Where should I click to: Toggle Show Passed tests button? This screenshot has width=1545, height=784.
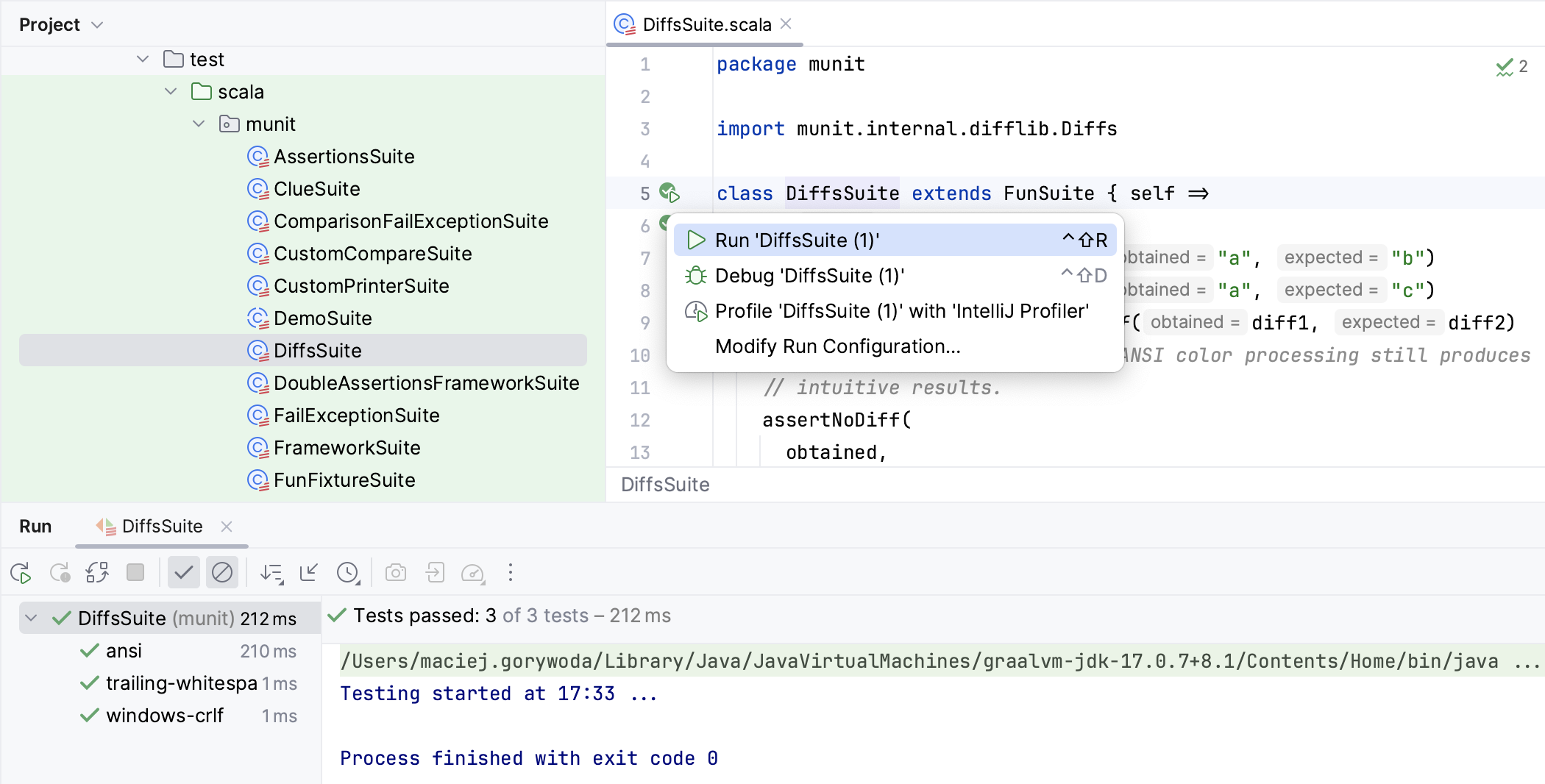tap(184, 573)
